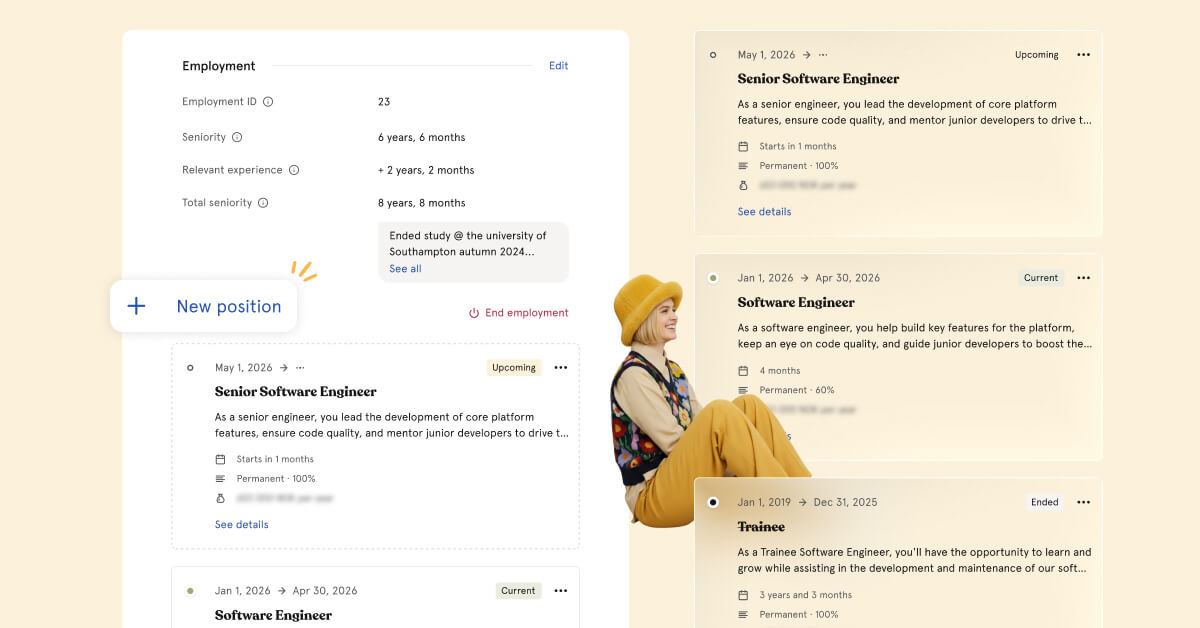Click the Upcoming badge on left Senior Software Engineer card

point(514,368)
